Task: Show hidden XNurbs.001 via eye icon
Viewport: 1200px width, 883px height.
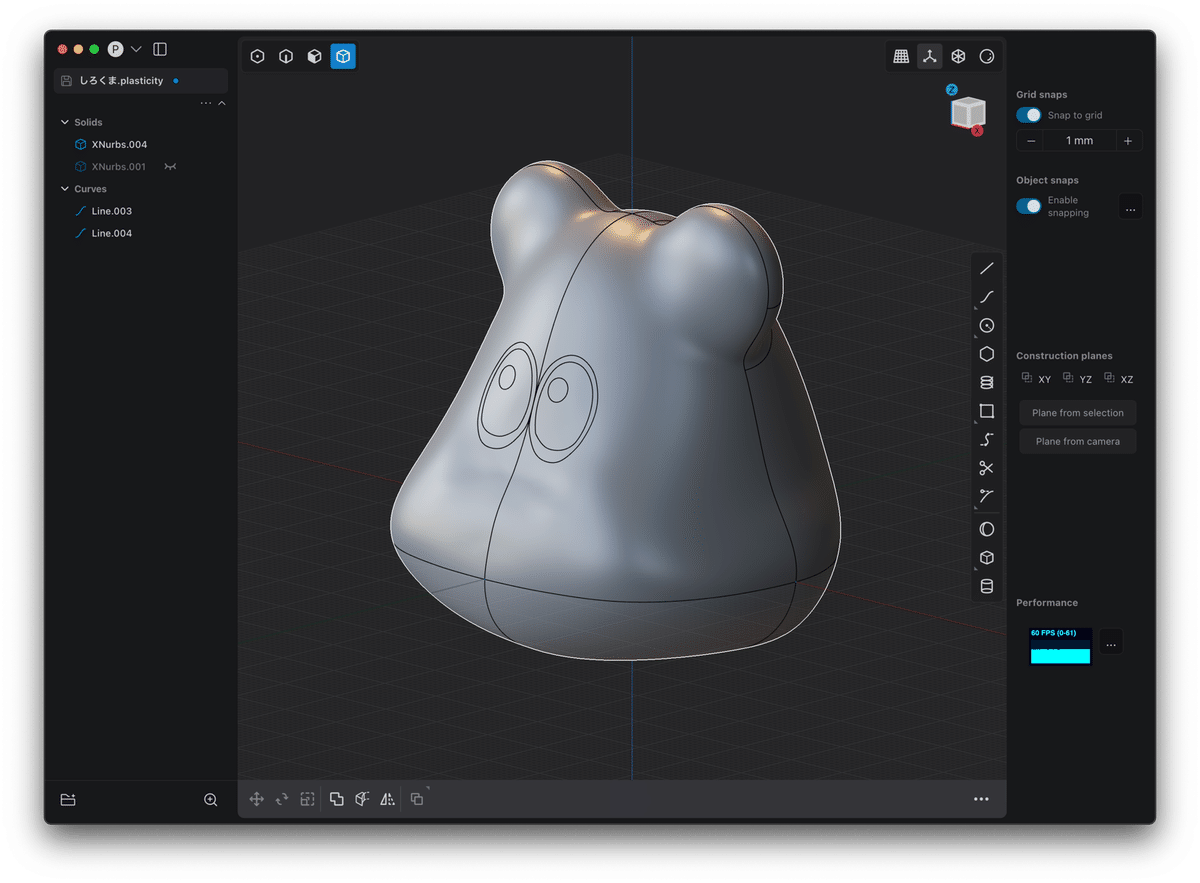Action: pos(170,167)
